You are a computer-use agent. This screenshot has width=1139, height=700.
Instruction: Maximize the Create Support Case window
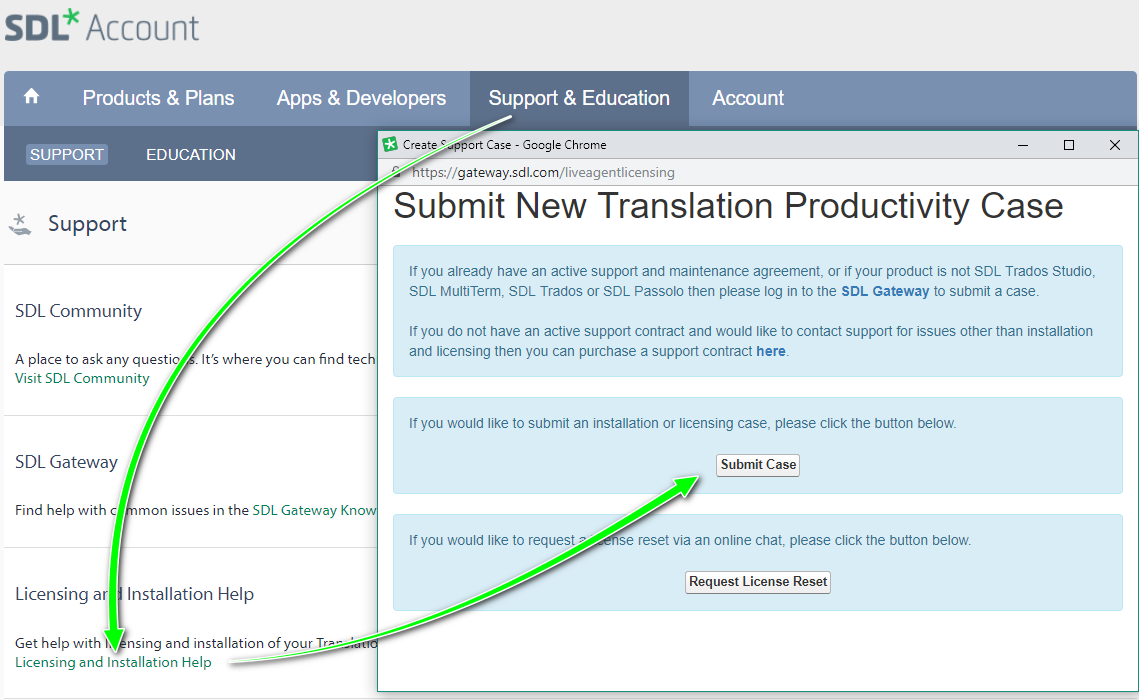[1068, 145]
